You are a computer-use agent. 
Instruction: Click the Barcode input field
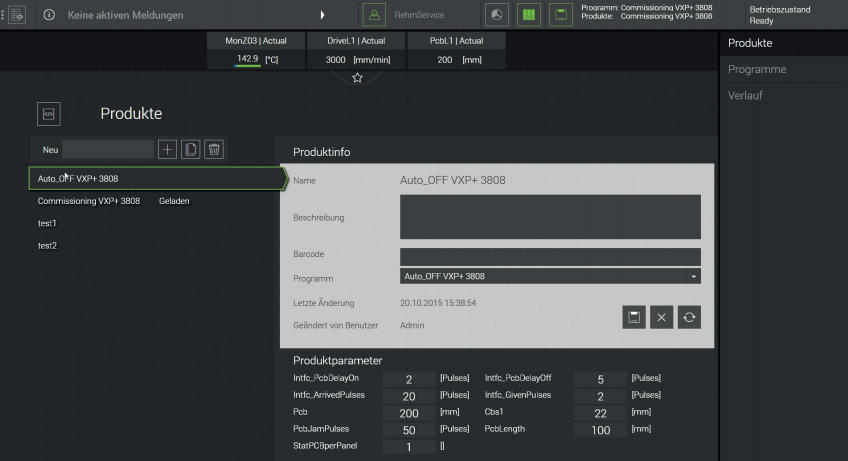click(x=549, y=256)
